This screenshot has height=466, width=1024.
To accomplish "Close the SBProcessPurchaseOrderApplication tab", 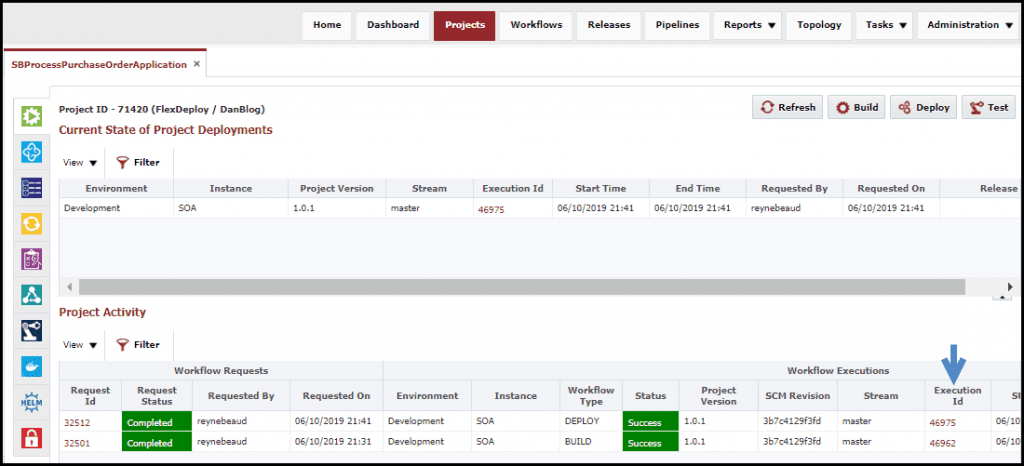I will click(197, 64).
